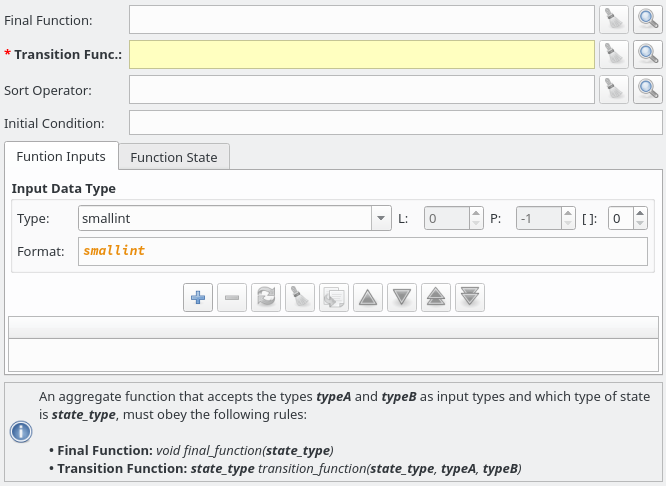Move selected item to the top
The width and height of the screenshot is (666, 486).
(x=436, y=297)
